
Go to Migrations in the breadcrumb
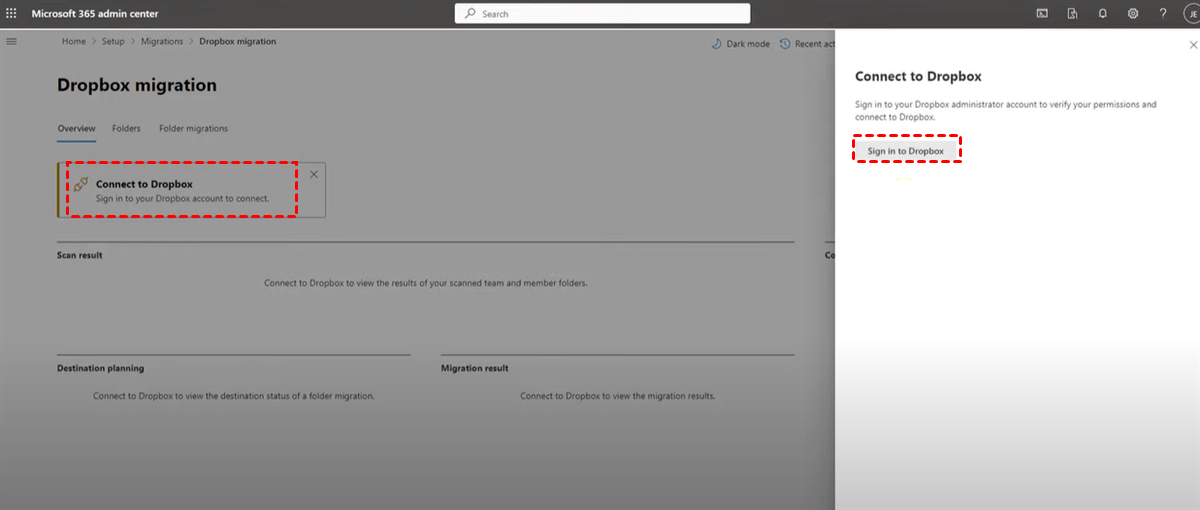[x=162, y=41]
